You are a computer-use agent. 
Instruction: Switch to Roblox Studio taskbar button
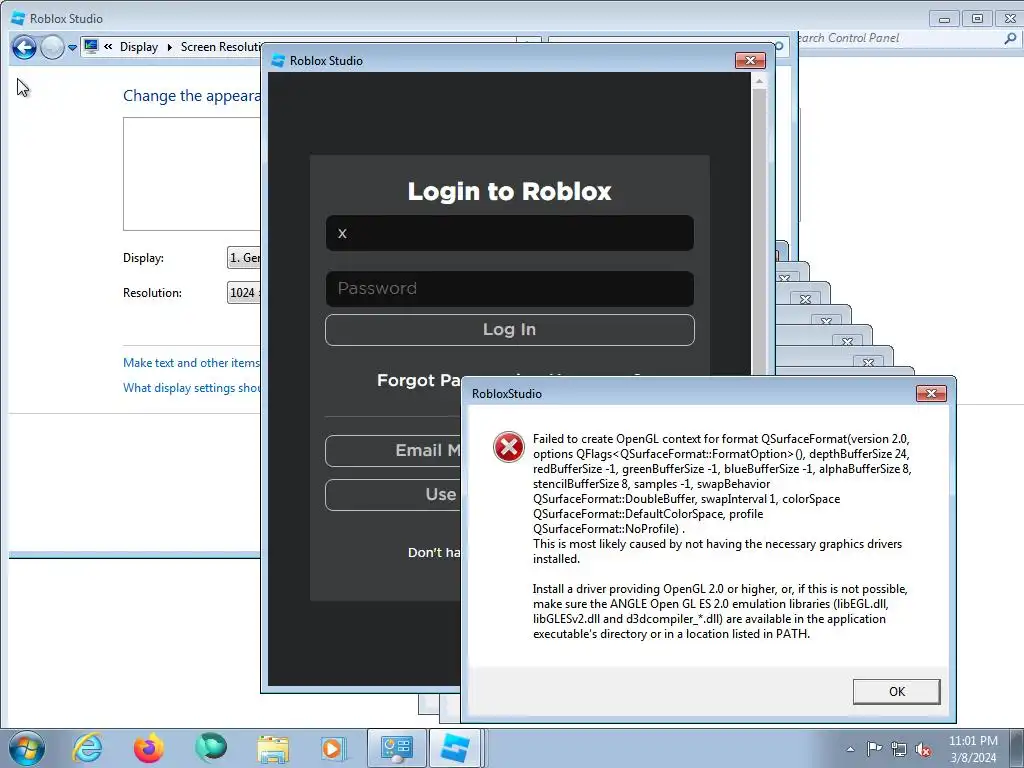[x=455, y=748]
